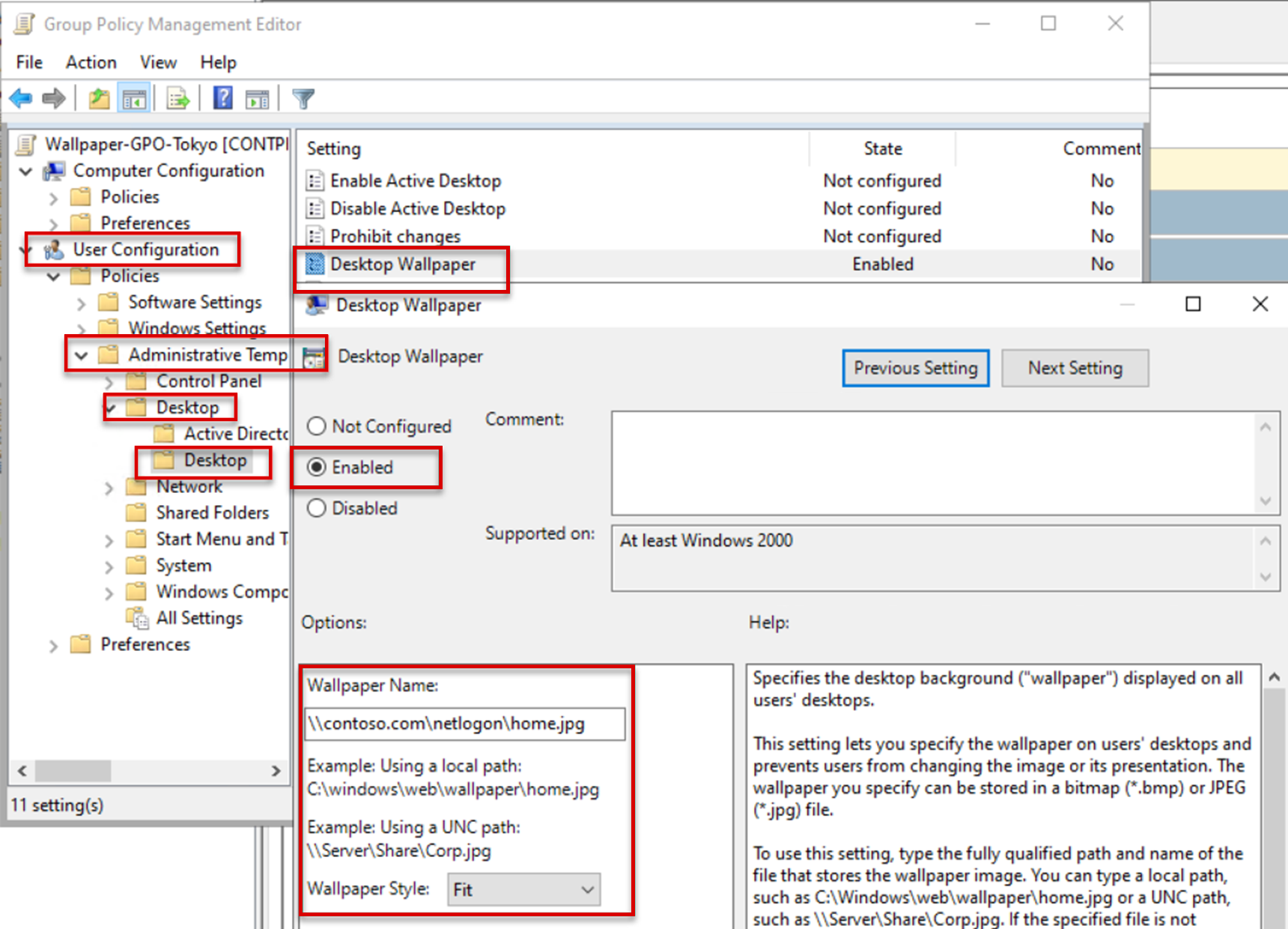The height and width of the screenshot is (929, 1288).
Task: Click the Computer Configuration node icon
Action: (54, 171)
